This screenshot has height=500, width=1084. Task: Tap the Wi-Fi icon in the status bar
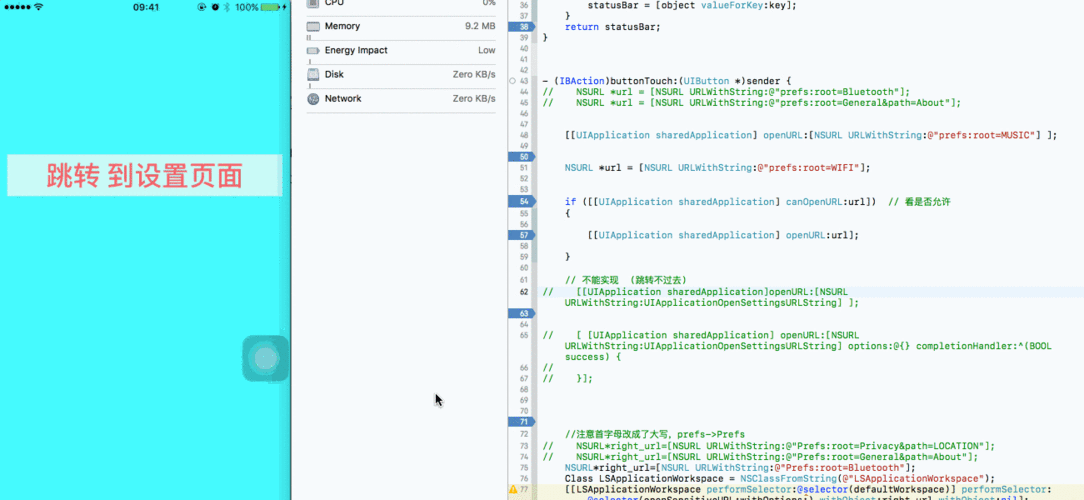[39, 7]
